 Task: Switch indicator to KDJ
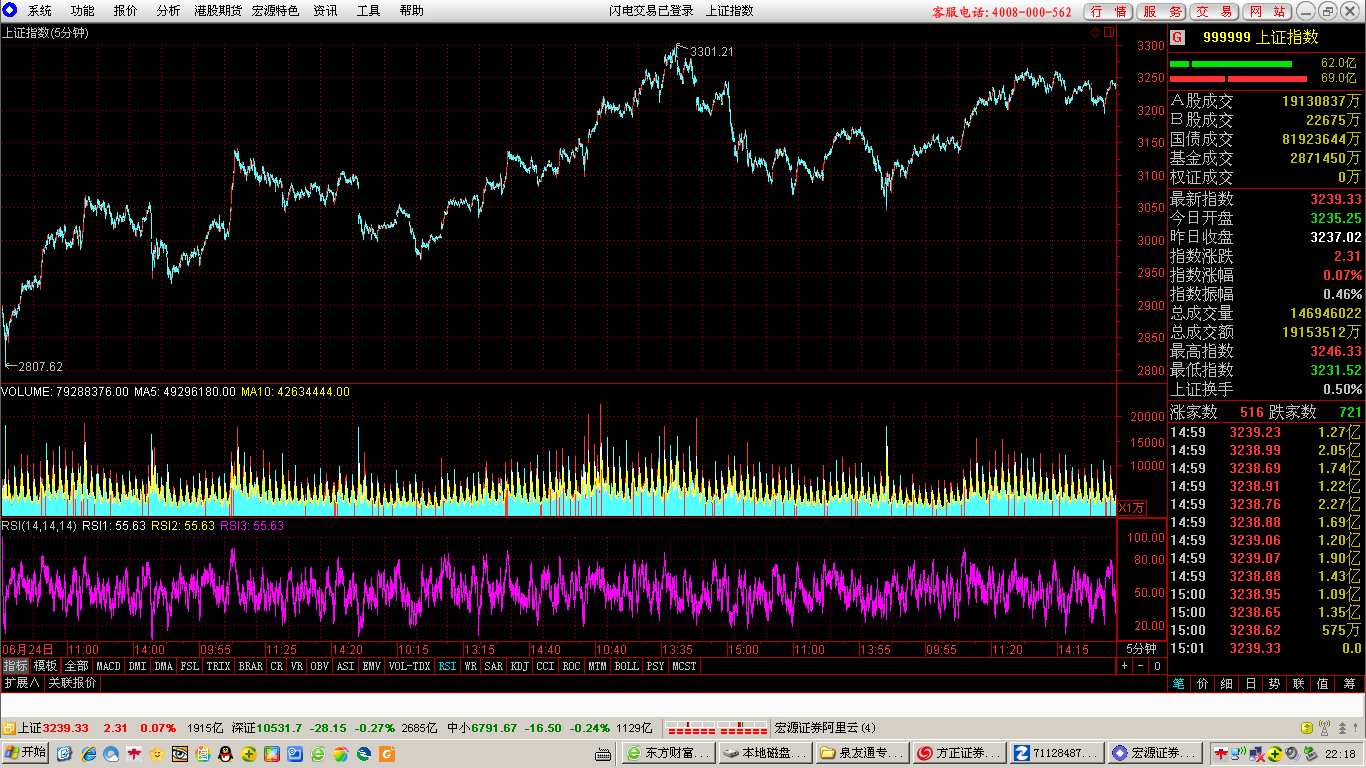pos(520,665)
